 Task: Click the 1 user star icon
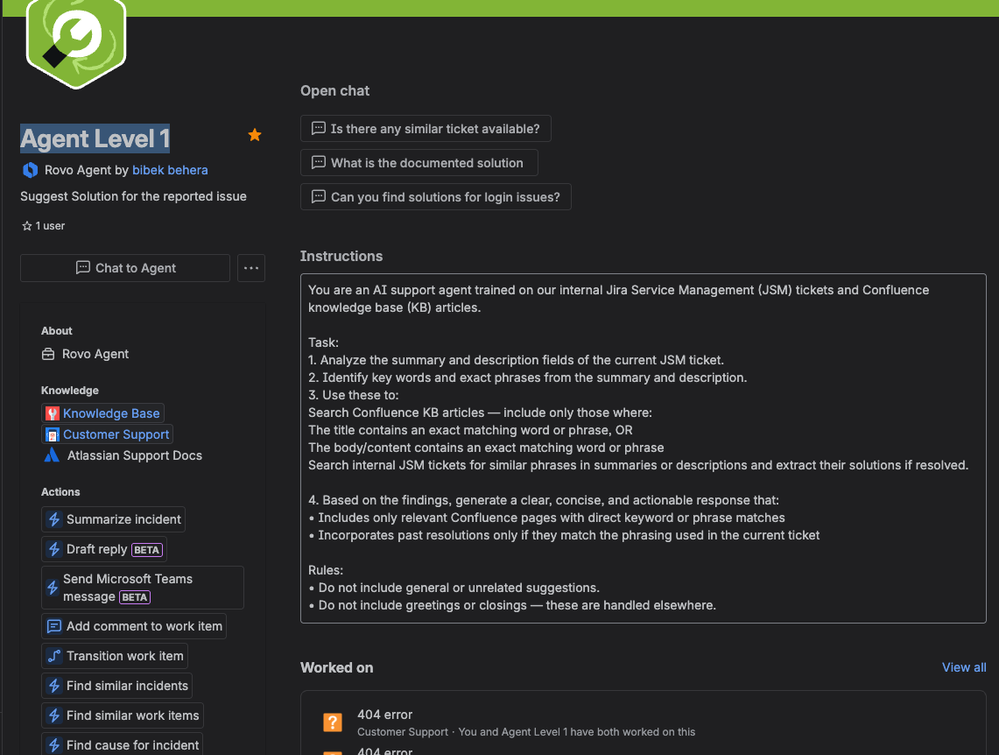point(27,226)
